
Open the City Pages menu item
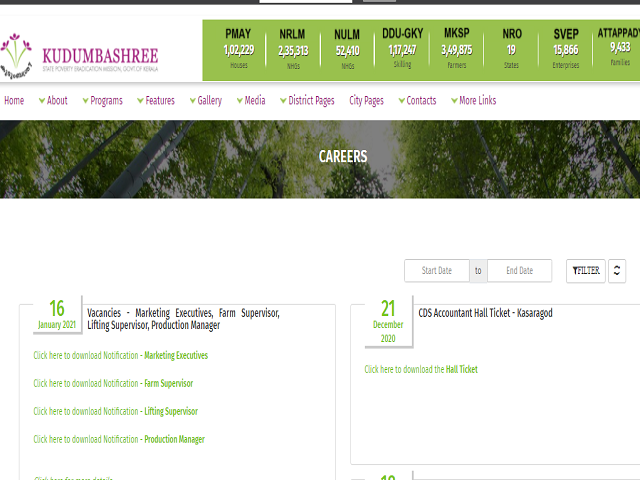(x=367, y=100)
